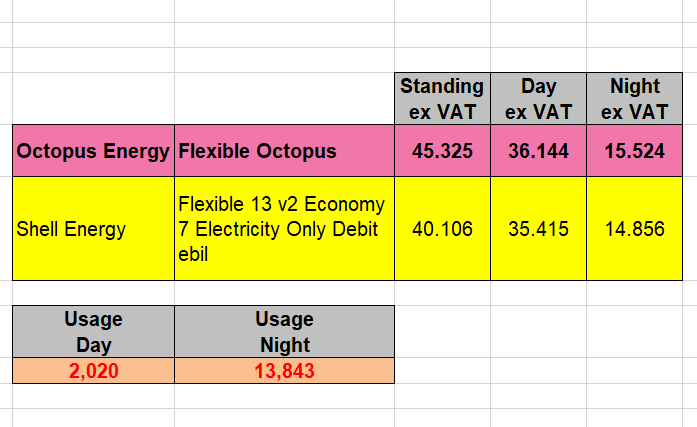This screenshot has width=697, height=427.
Task: Select the red 13,843 night usage value
Action: 284,371
